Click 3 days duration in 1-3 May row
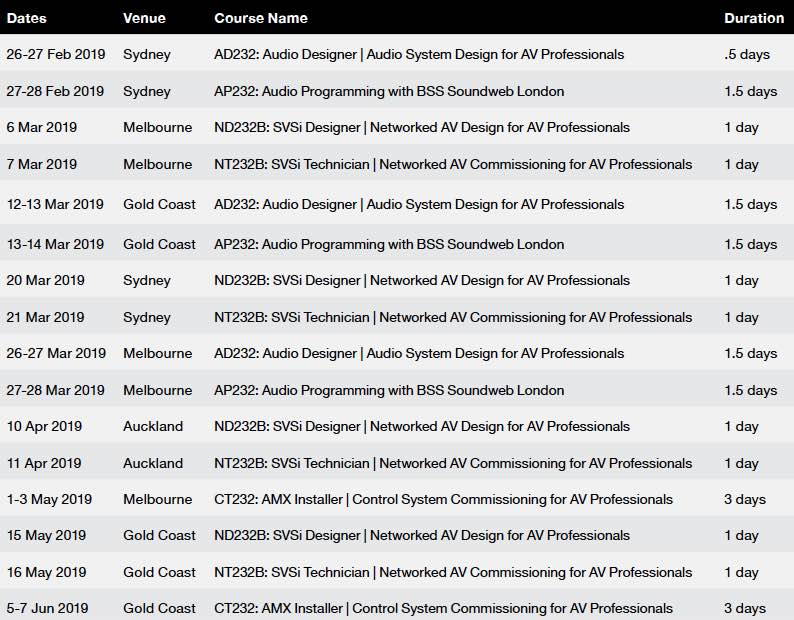 click(x=745, y=499)
